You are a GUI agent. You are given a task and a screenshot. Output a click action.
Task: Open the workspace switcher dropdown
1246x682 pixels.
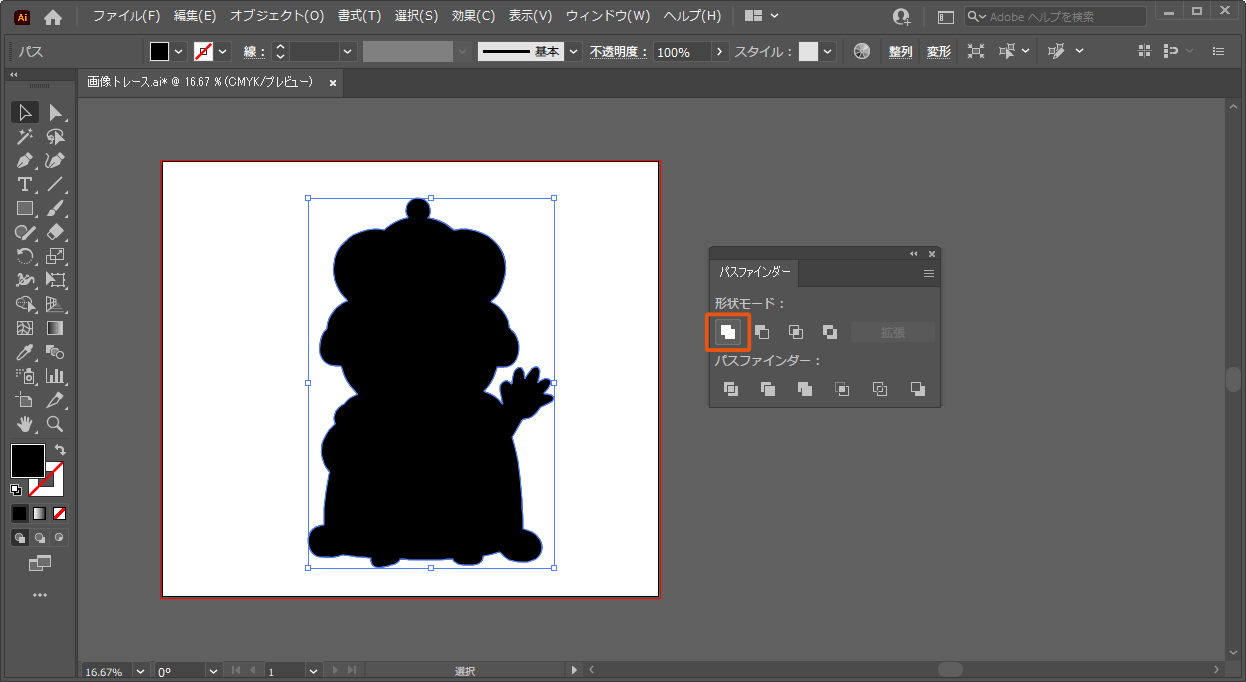coord(762,16)
